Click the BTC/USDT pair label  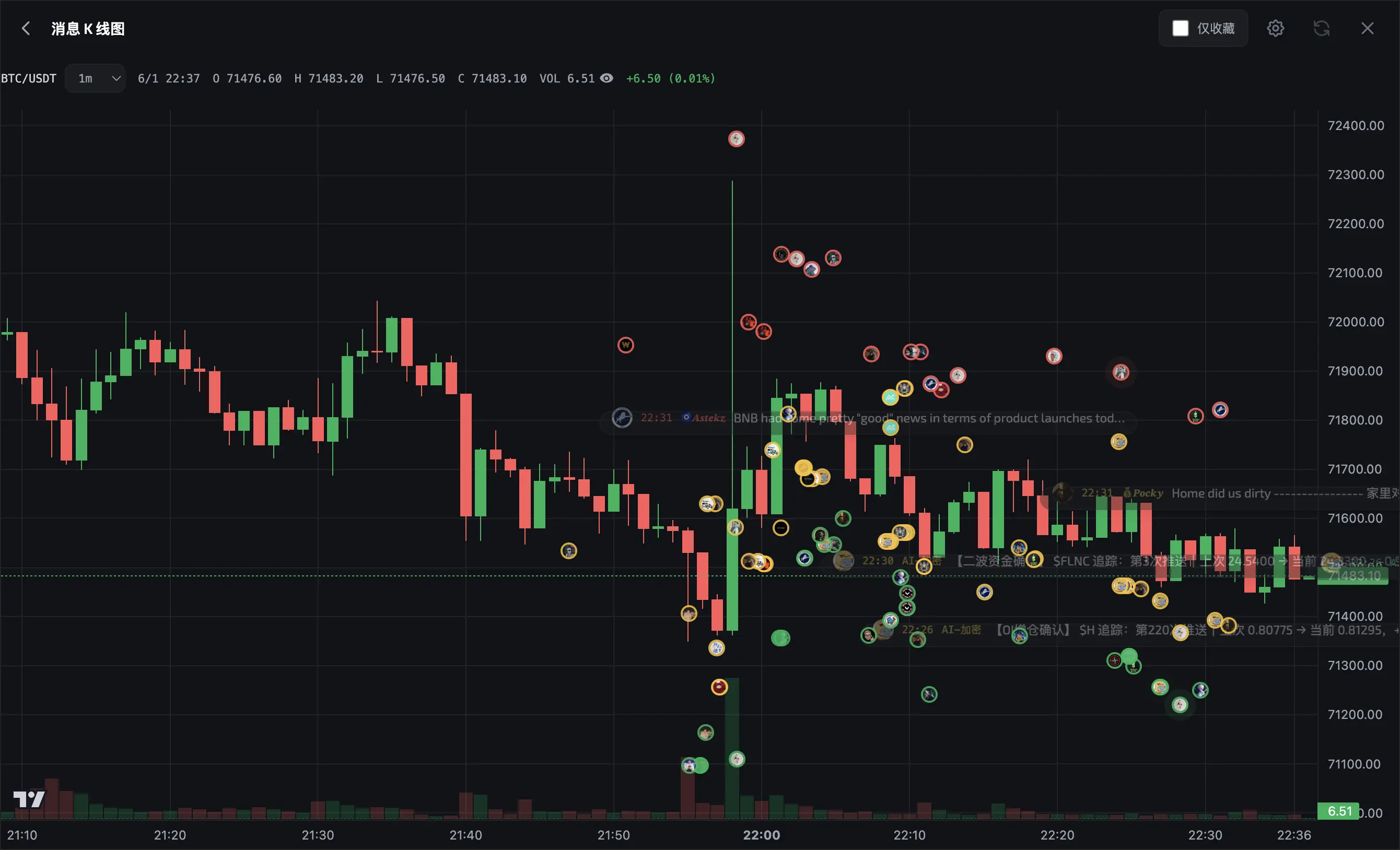click(x=28, y=78)
